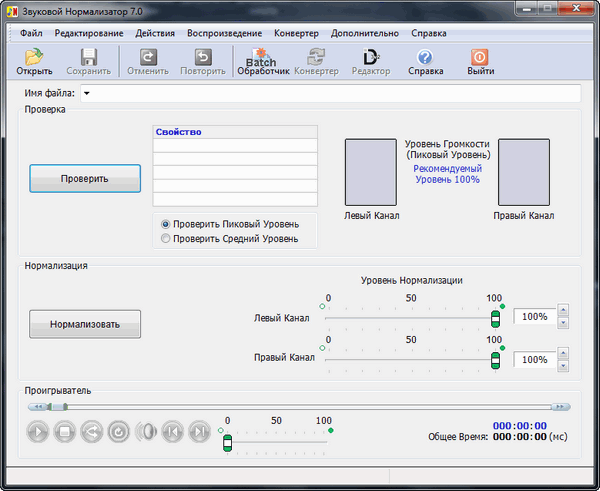The height and width of the screenshot is (491, 600).
Task: Stop playback with the stop button
Action: click(64, 432)
